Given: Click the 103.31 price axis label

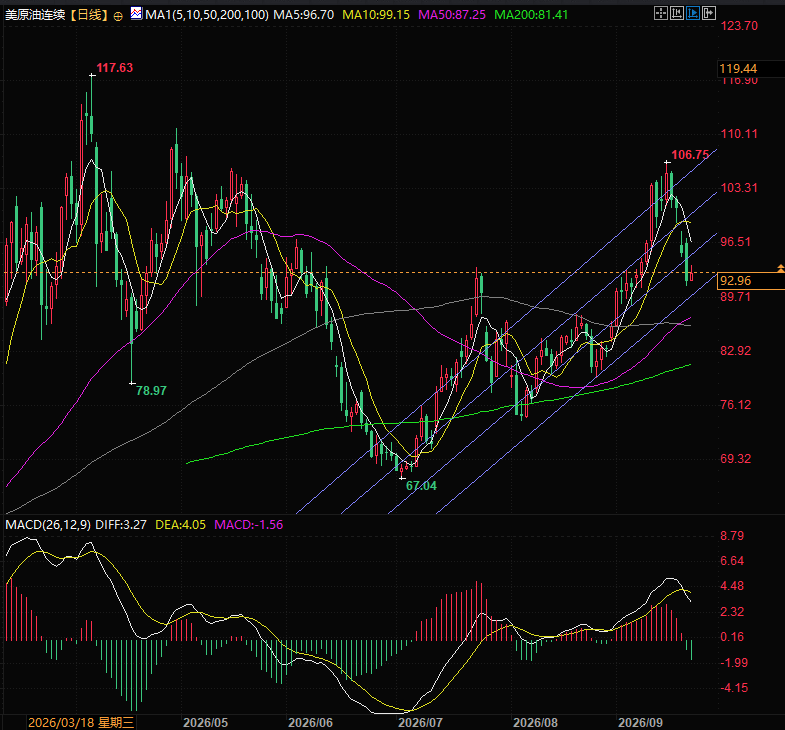Looking at the screenshot, I should point(739,188).
